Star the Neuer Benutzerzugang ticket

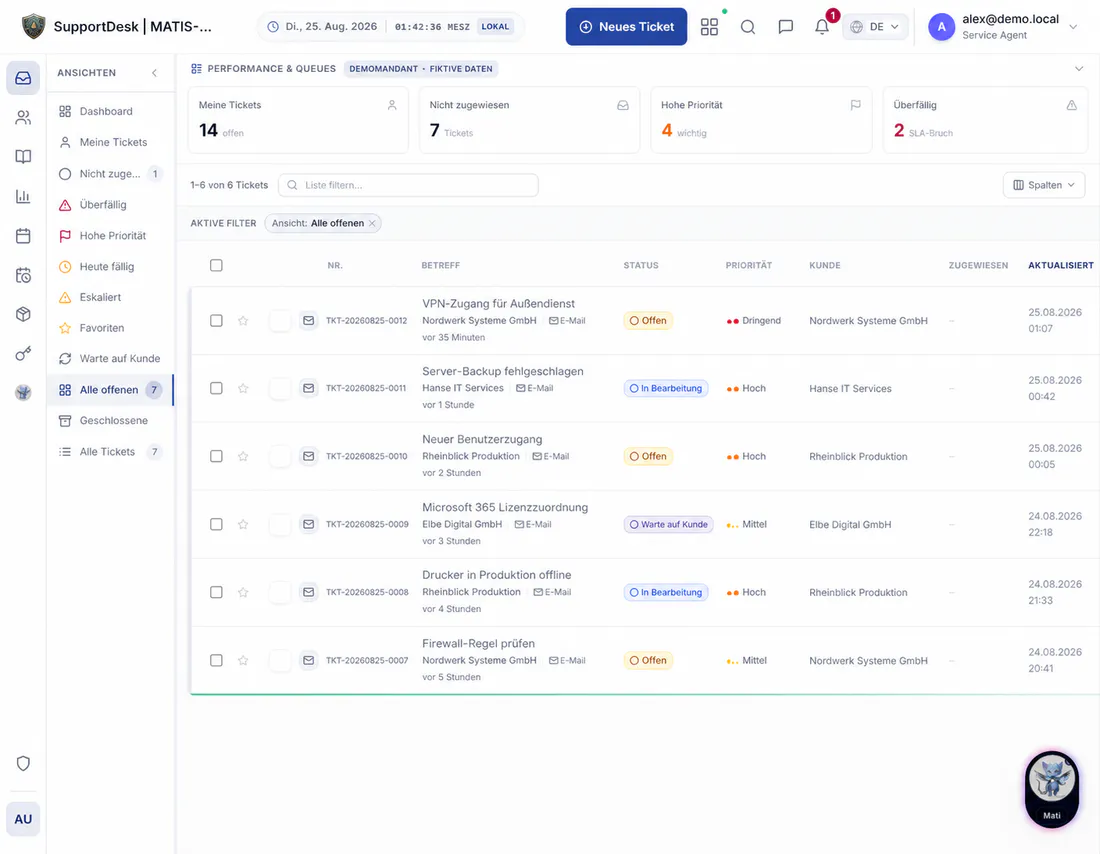(243, 456)
